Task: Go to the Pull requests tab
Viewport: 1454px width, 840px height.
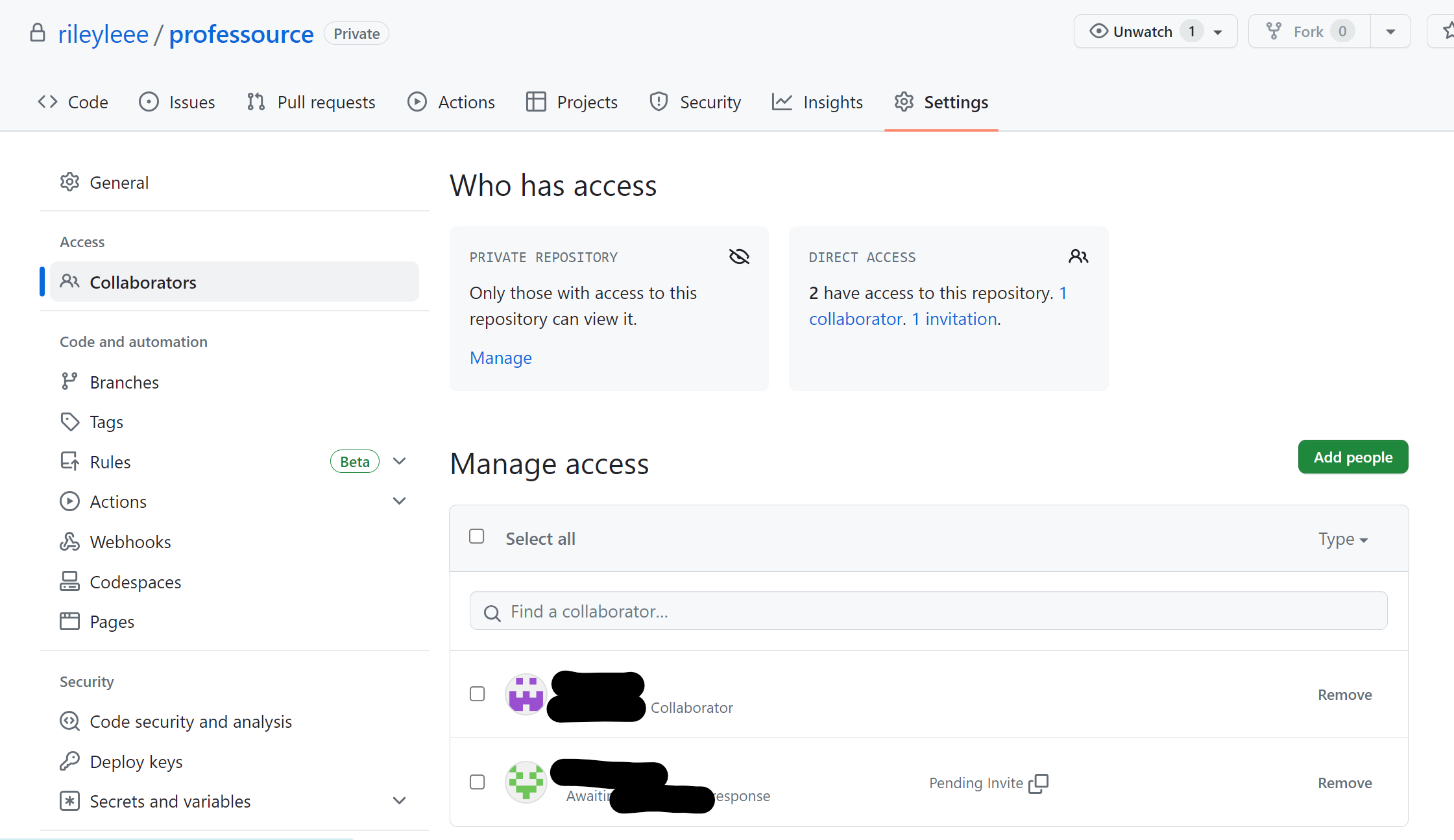Action: [311, 102]
